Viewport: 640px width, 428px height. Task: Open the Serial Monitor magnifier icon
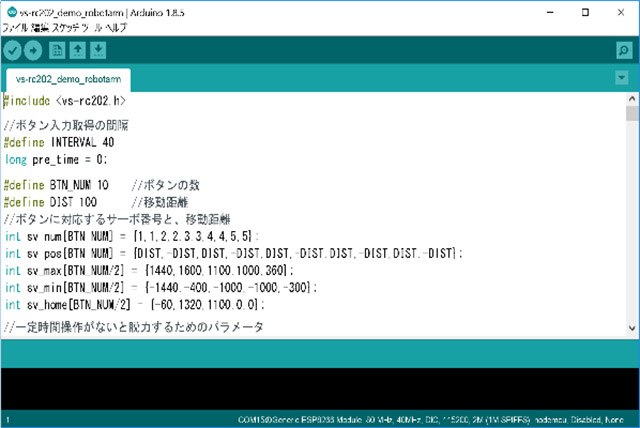(623, 50)
